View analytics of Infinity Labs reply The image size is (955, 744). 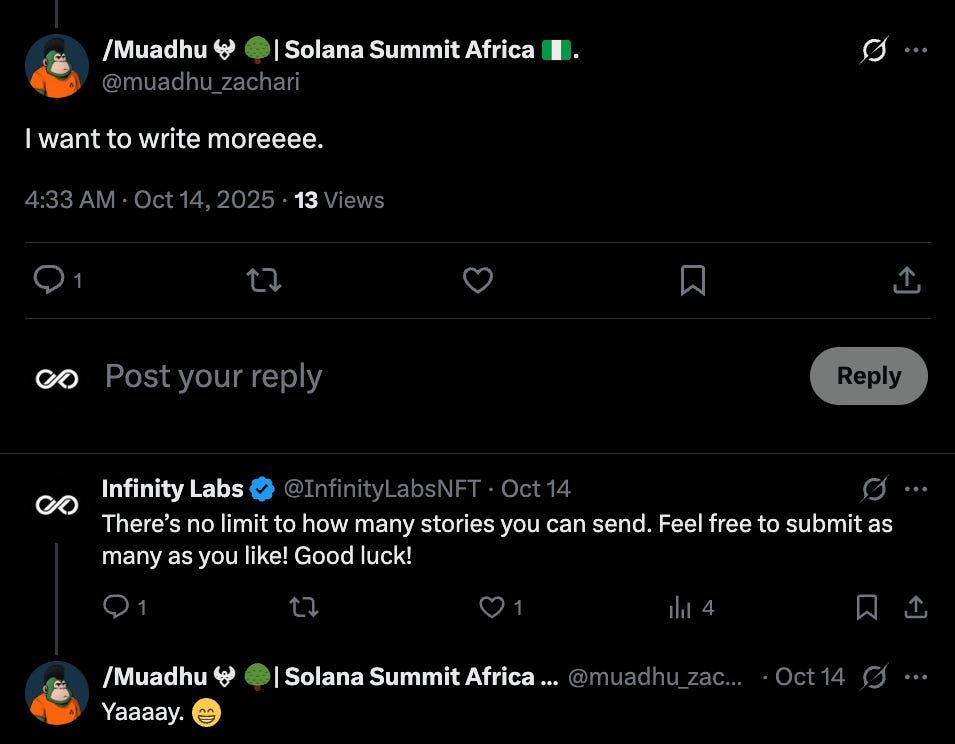pos(681,607)
